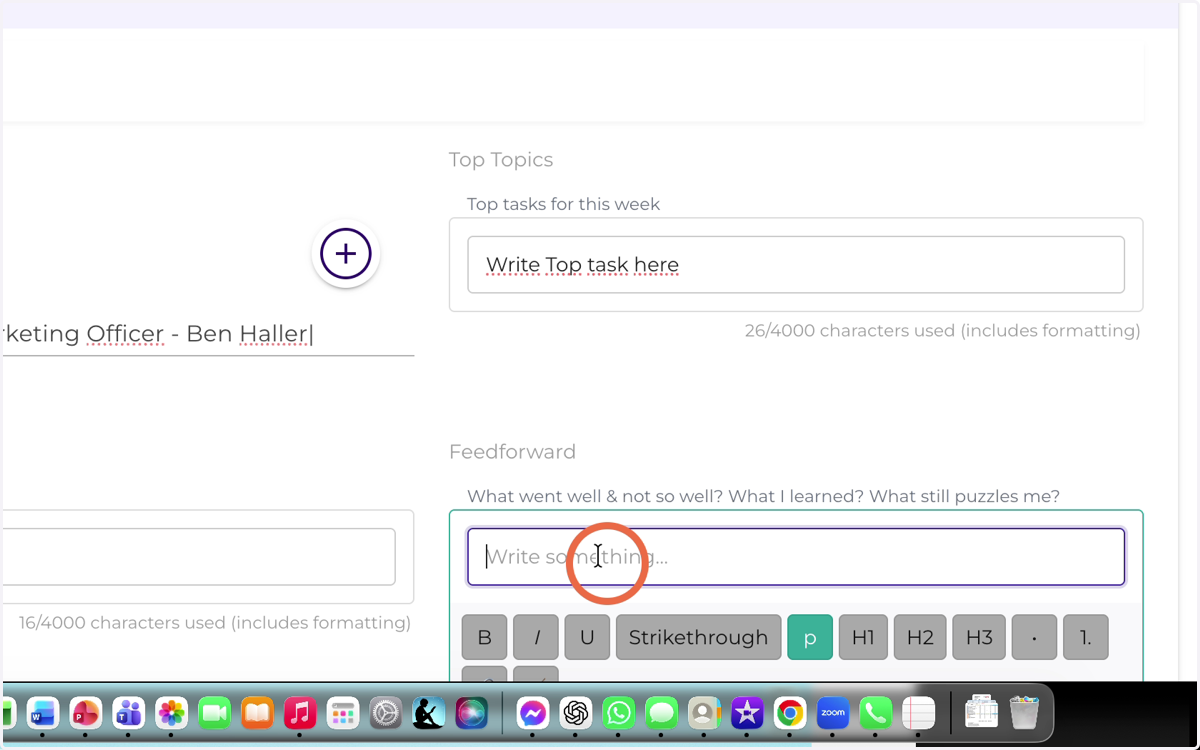Apply H2 heading style
Viewport: 1200px width, 750px height.
[920, 637]
